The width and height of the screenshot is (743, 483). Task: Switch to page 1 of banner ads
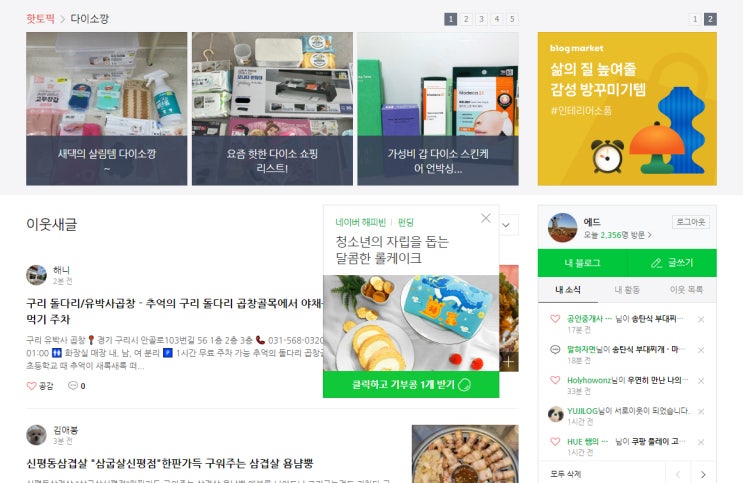695,19
